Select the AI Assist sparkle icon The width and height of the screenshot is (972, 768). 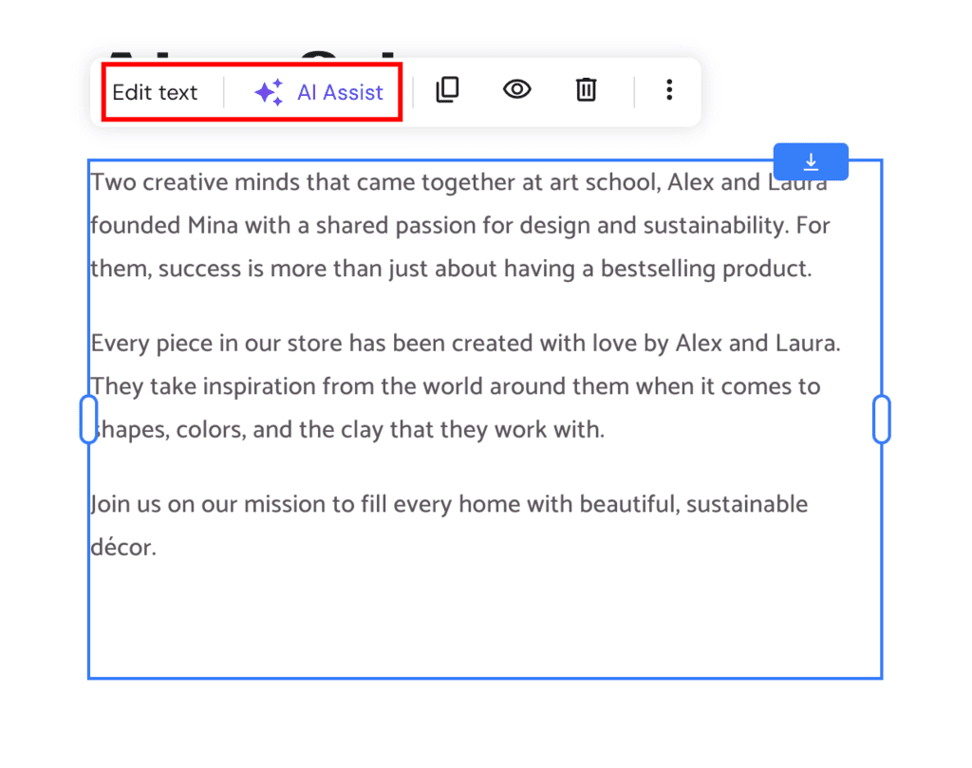pos(267,91)
